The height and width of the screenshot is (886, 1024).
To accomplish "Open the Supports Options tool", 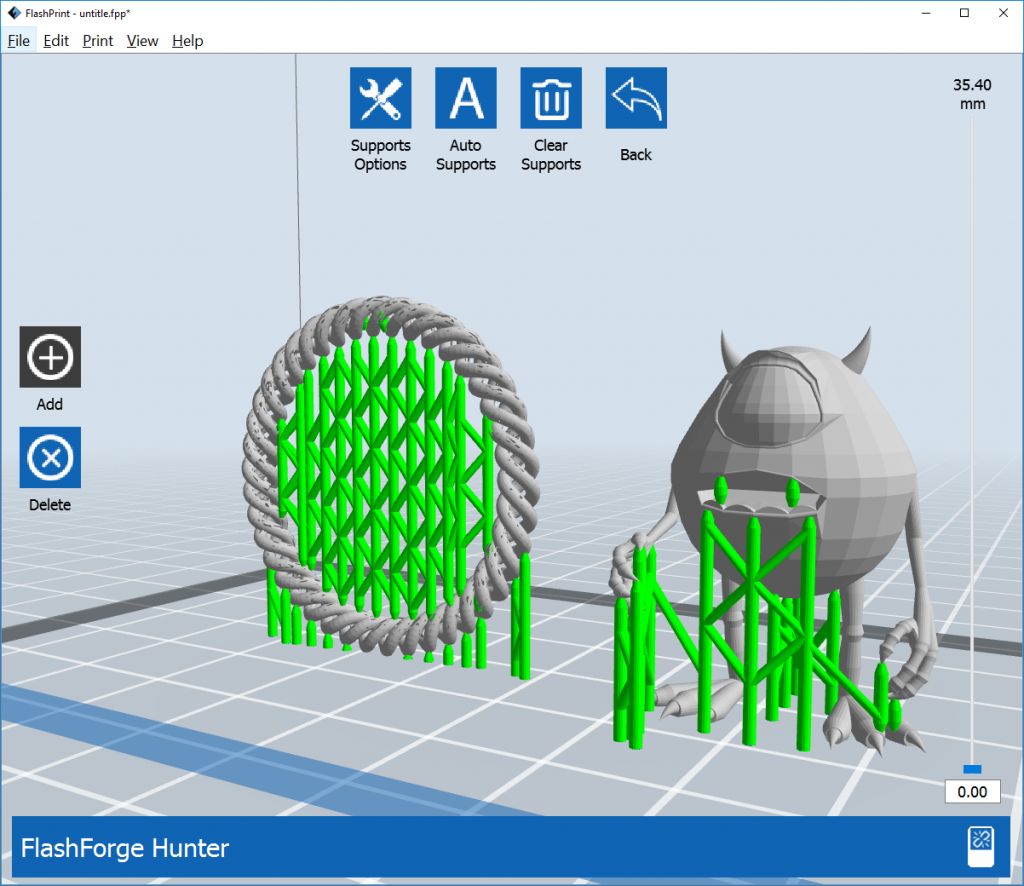I will (x=380, y=98).
